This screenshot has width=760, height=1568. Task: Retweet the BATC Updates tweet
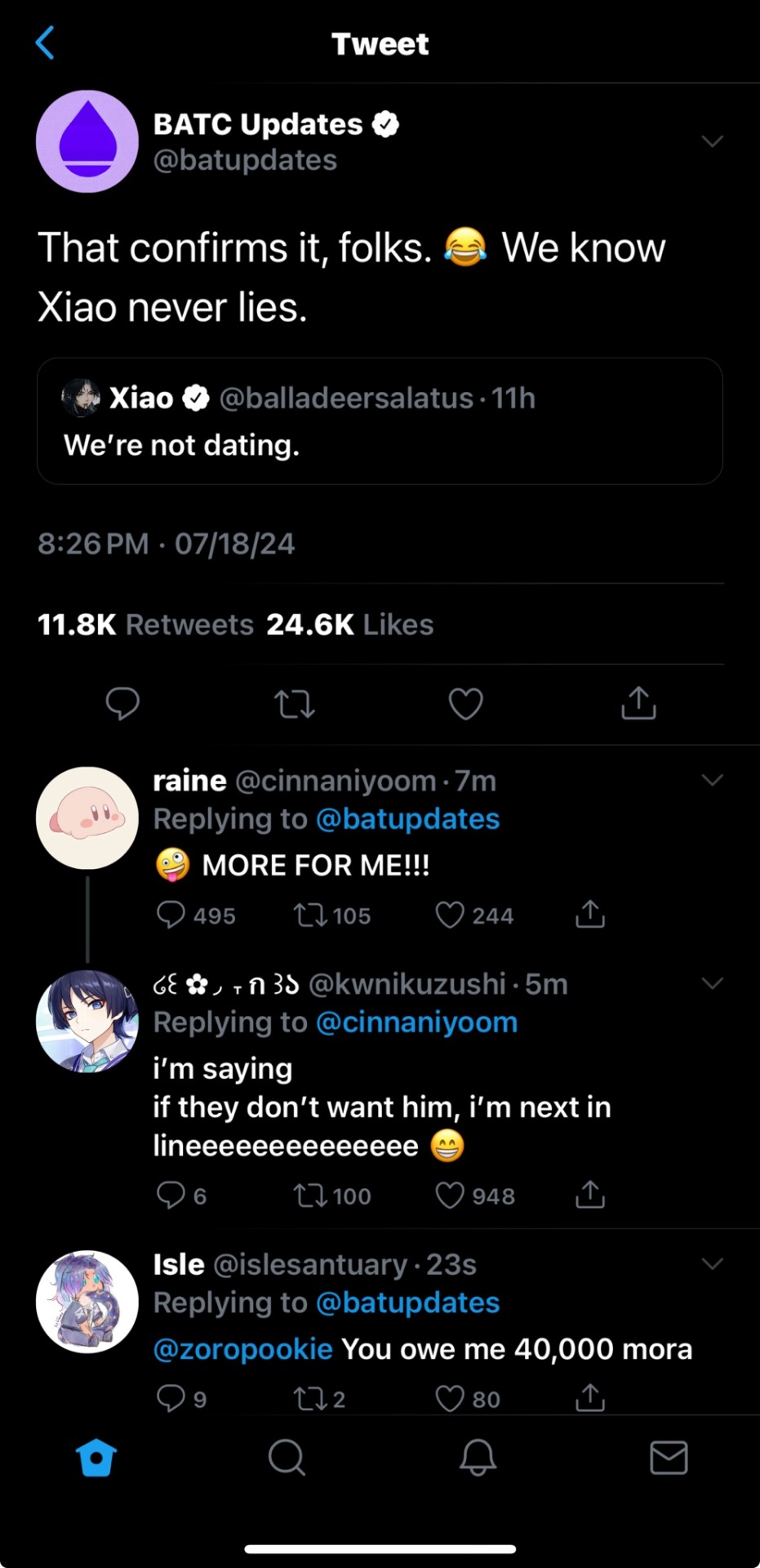tap(294, 703)
